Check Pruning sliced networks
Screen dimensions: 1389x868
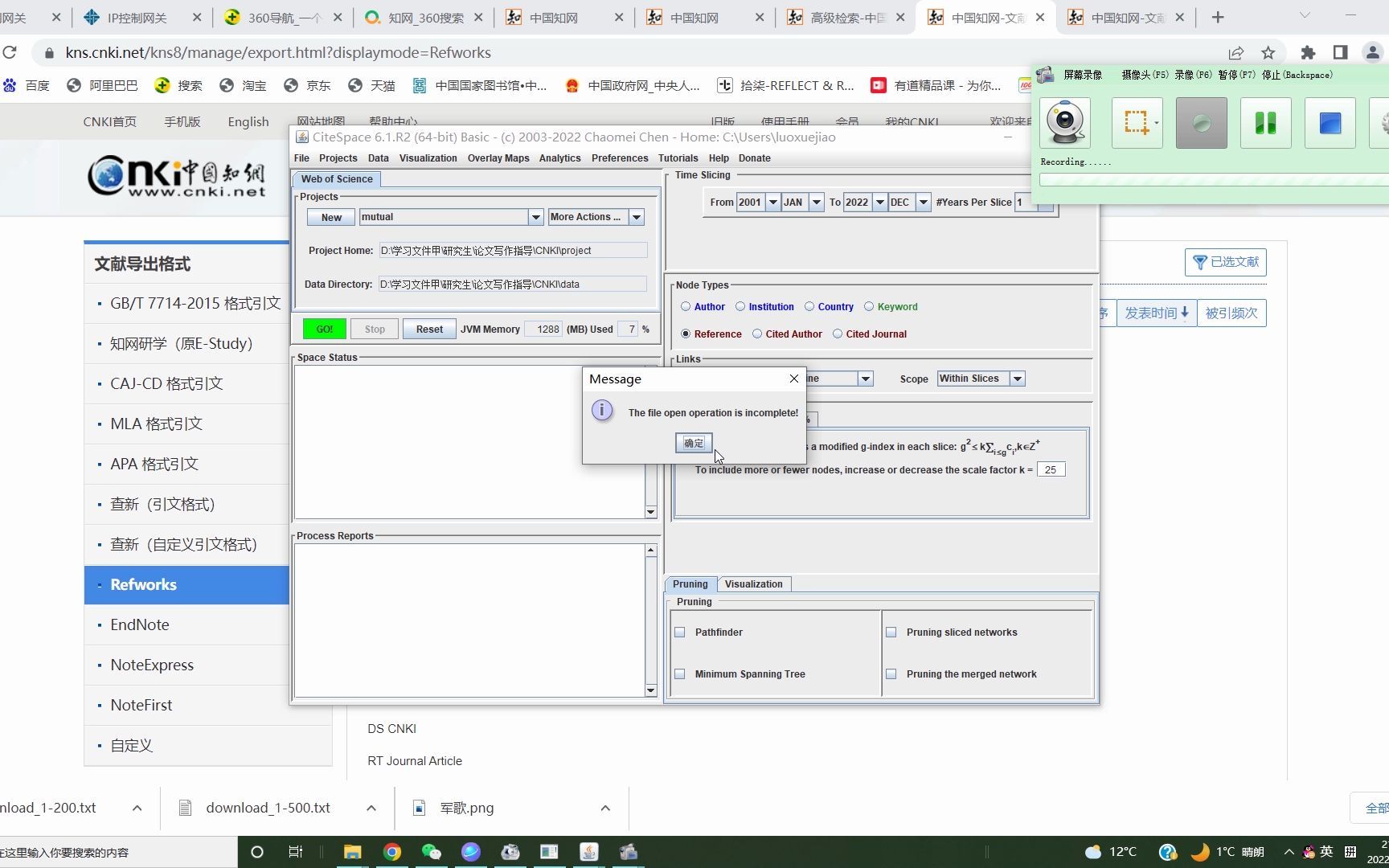(x=891, y=632)
